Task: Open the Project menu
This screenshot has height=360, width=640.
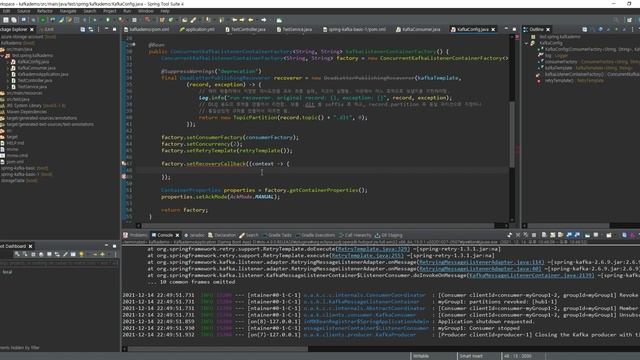Action: point(109,11)
